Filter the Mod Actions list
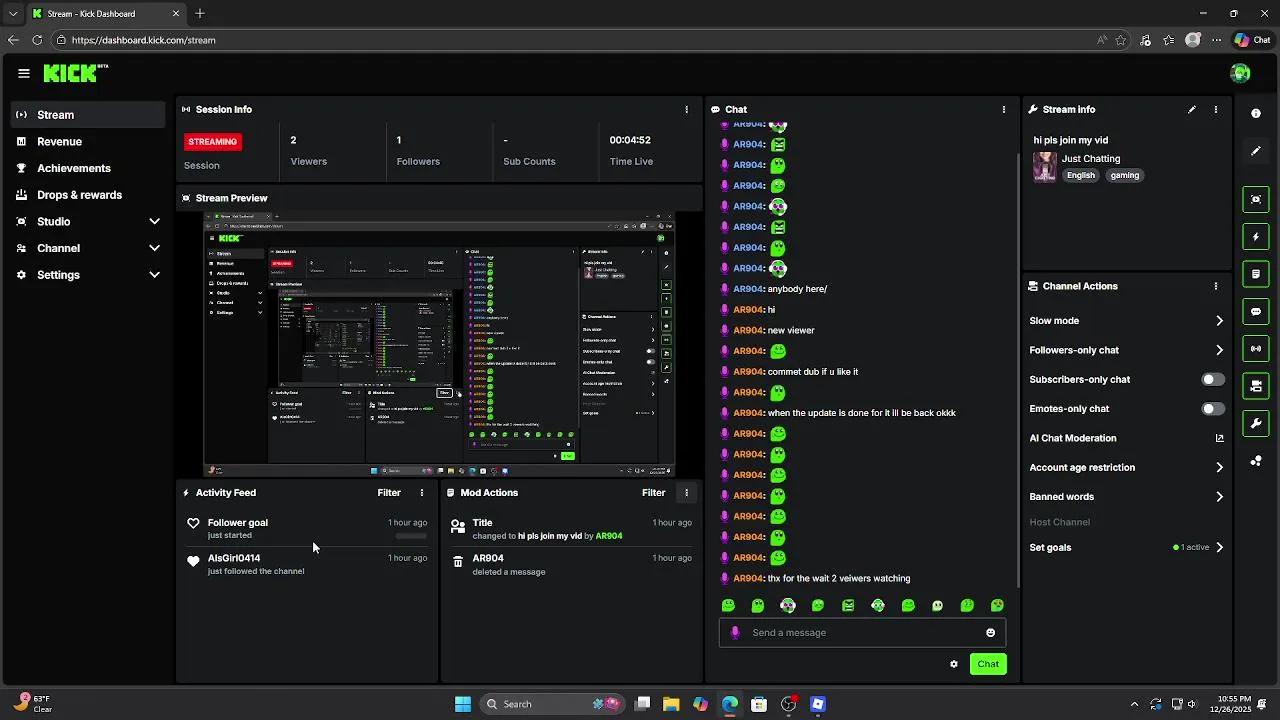Image resolution: width=1280 pixels, height=720 pixels. click(653, 493)
